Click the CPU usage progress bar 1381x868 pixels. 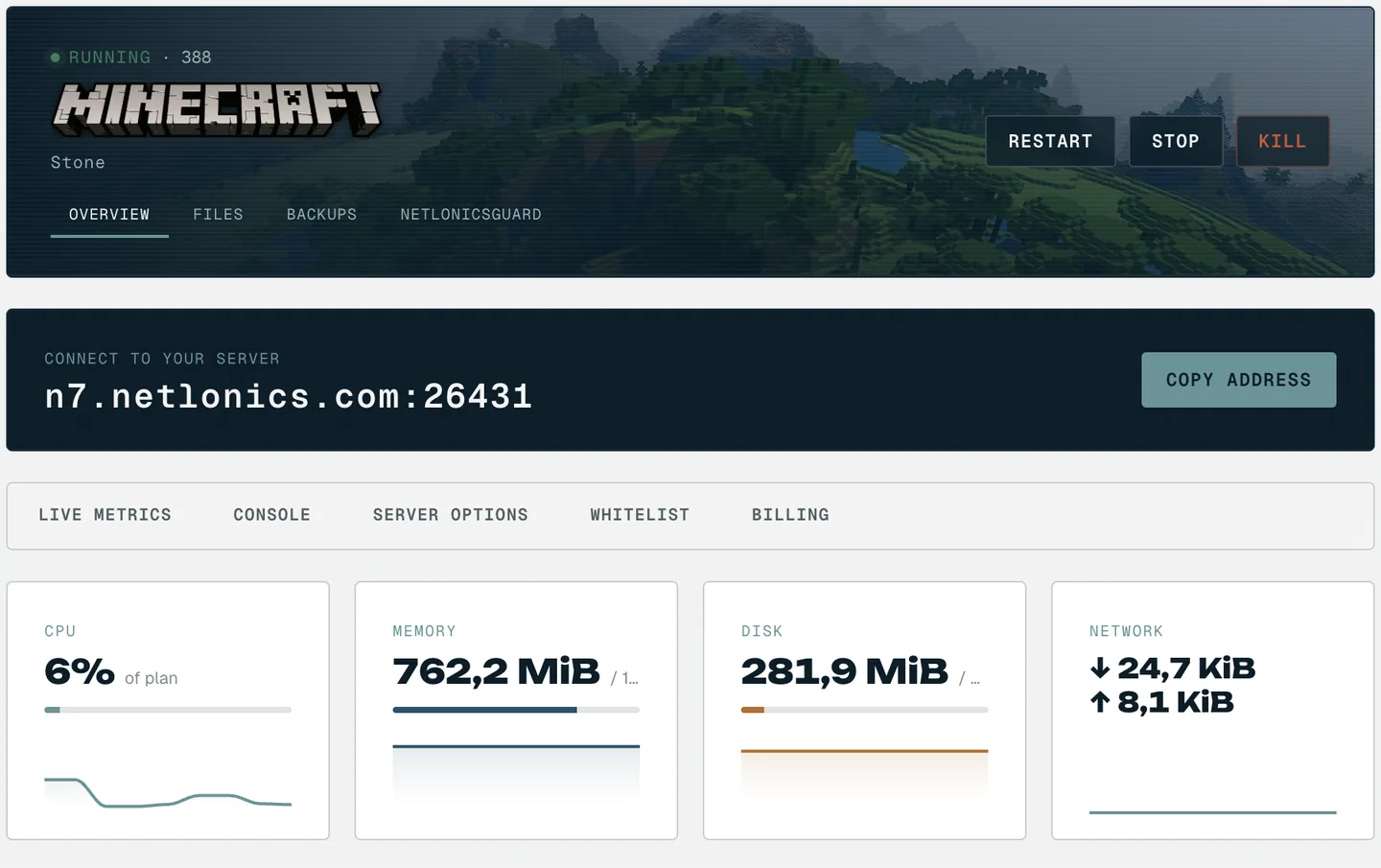tap(168, 710)
